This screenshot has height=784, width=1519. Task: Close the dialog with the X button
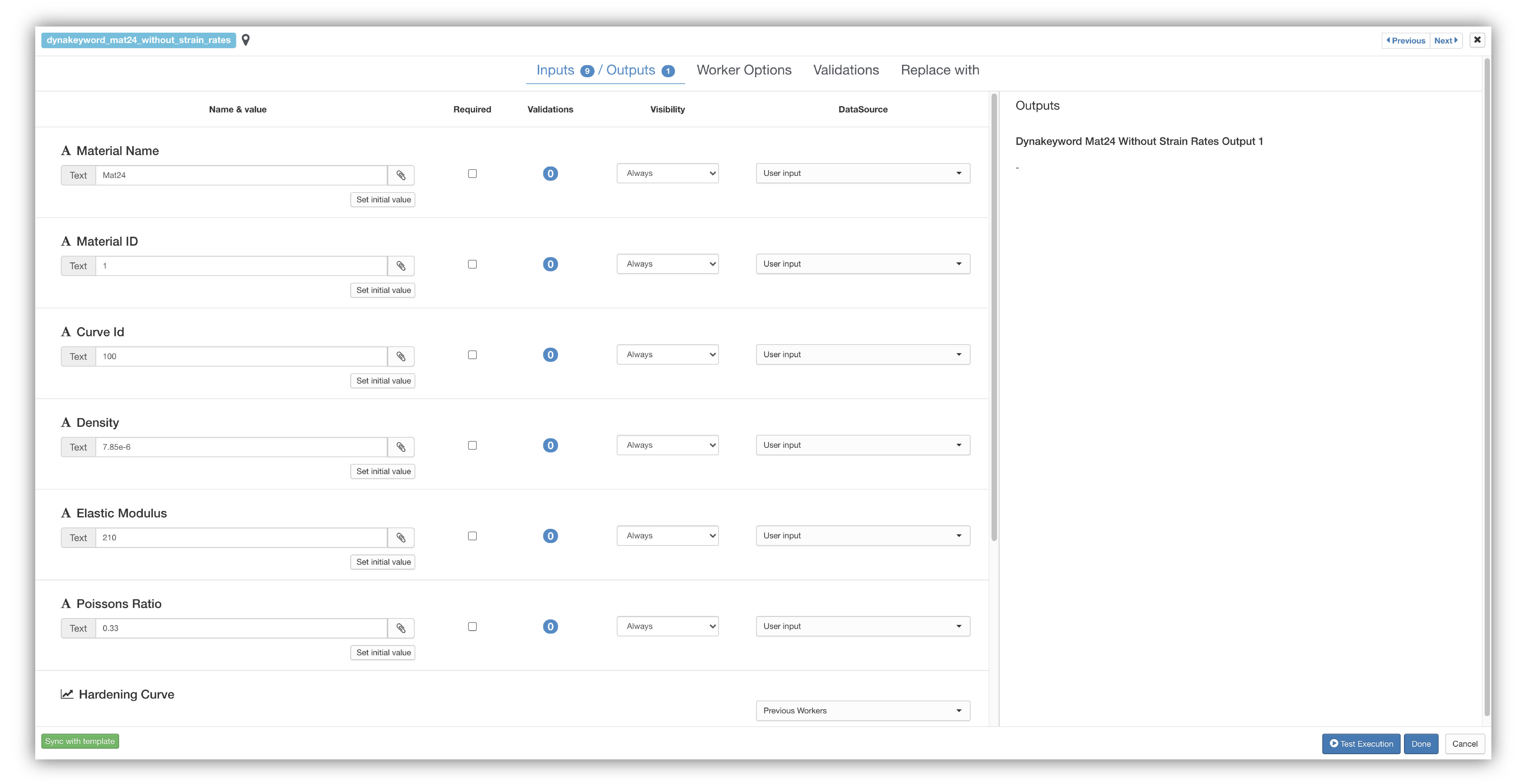[1477, 40]
